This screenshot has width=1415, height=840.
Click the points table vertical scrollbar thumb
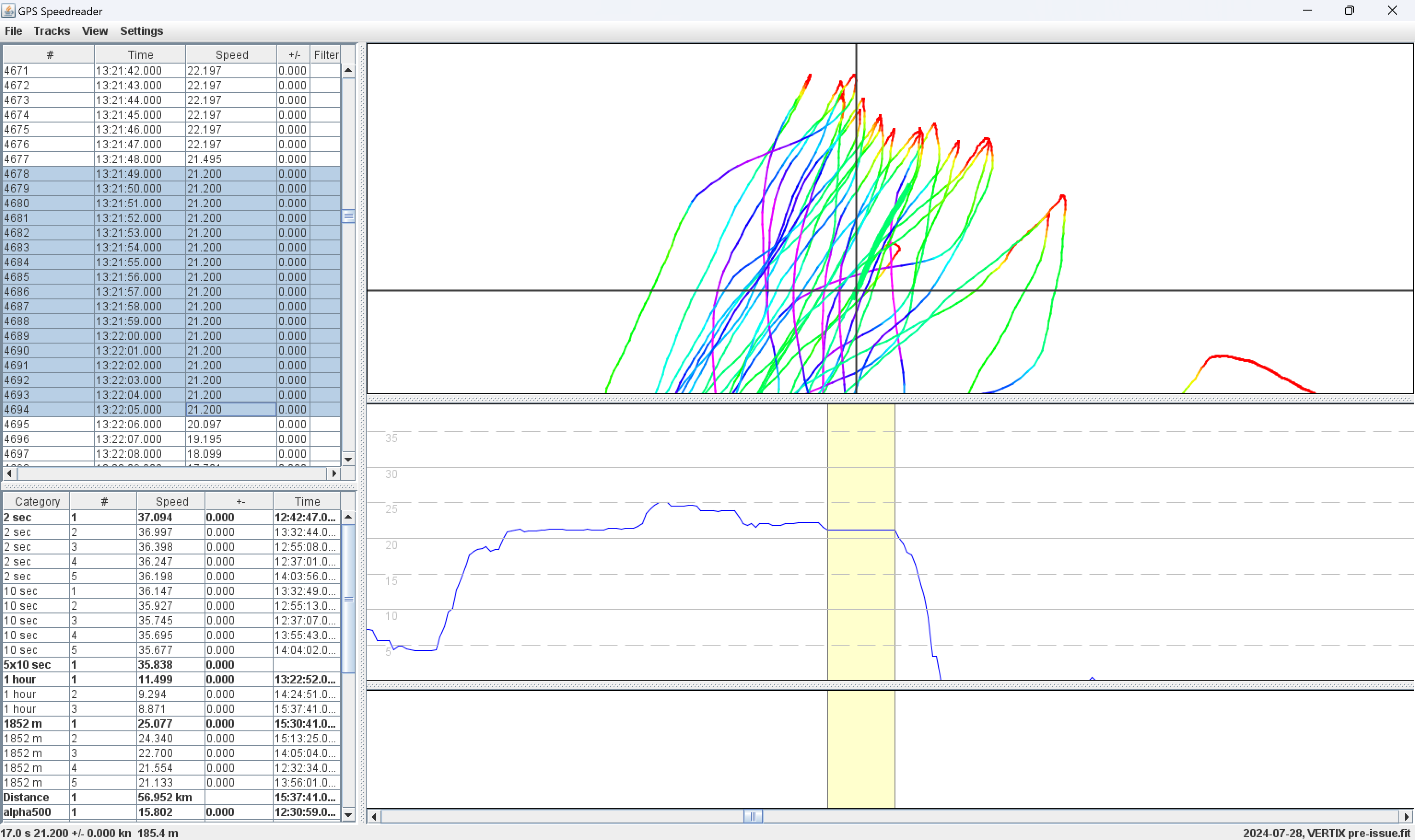tap(348, 216)
